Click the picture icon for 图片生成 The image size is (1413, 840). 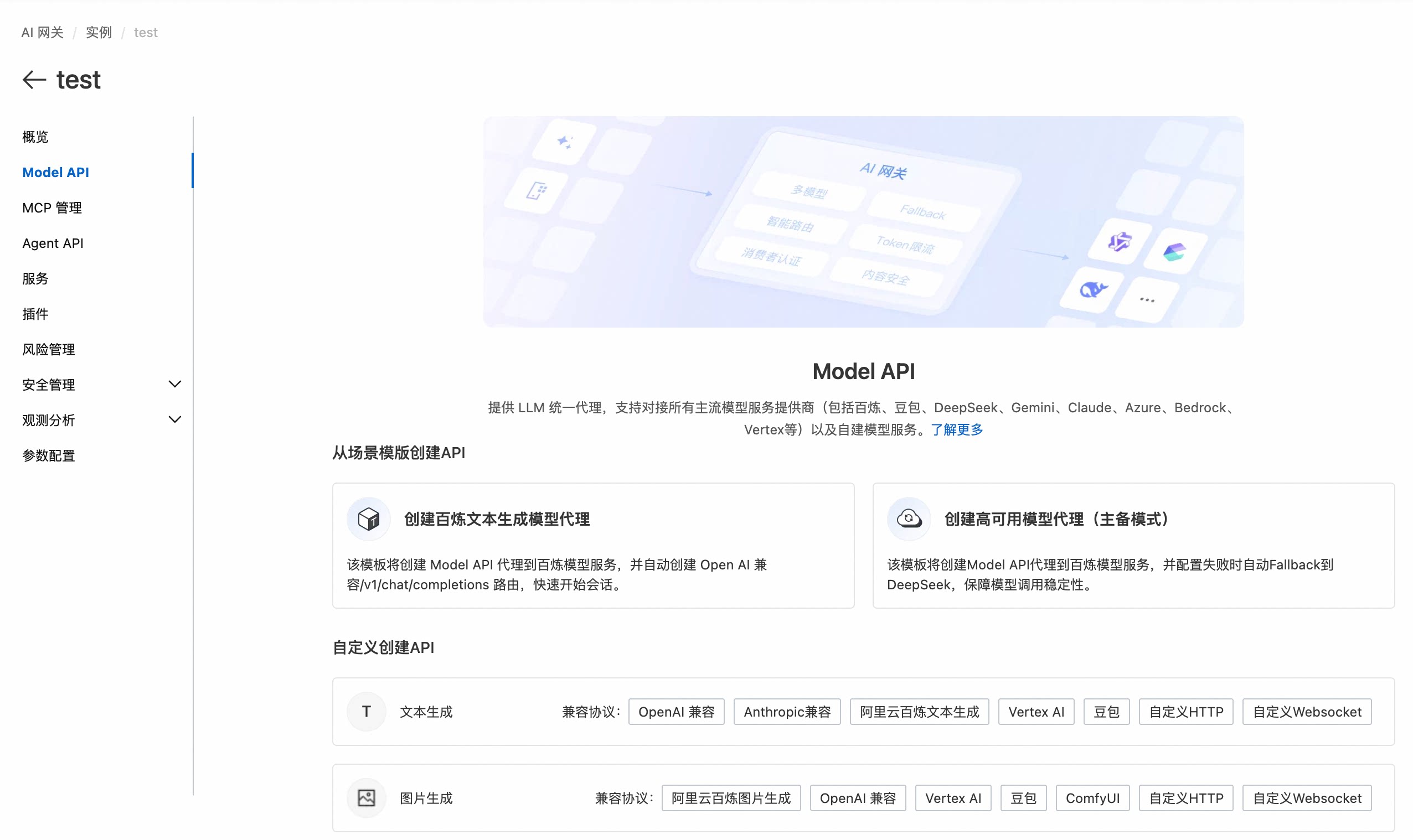point(367,798)
